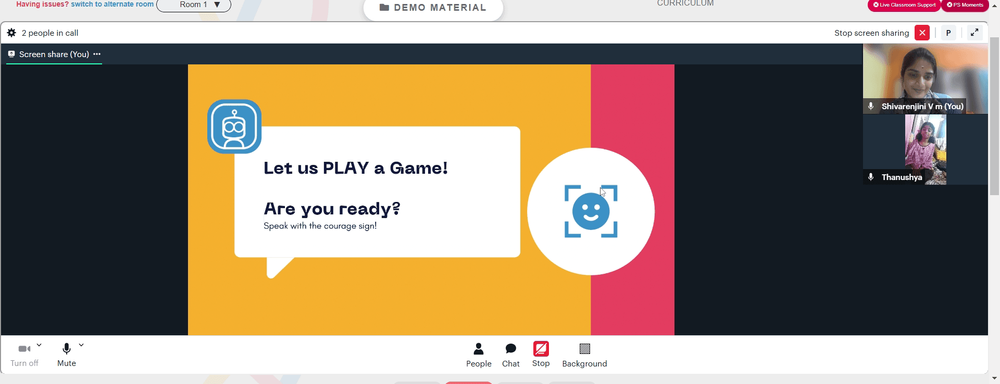Click microphone icon beside Shivarenjini name
Viewport: 1000px width, 384px height.
[x=871, y=107]
